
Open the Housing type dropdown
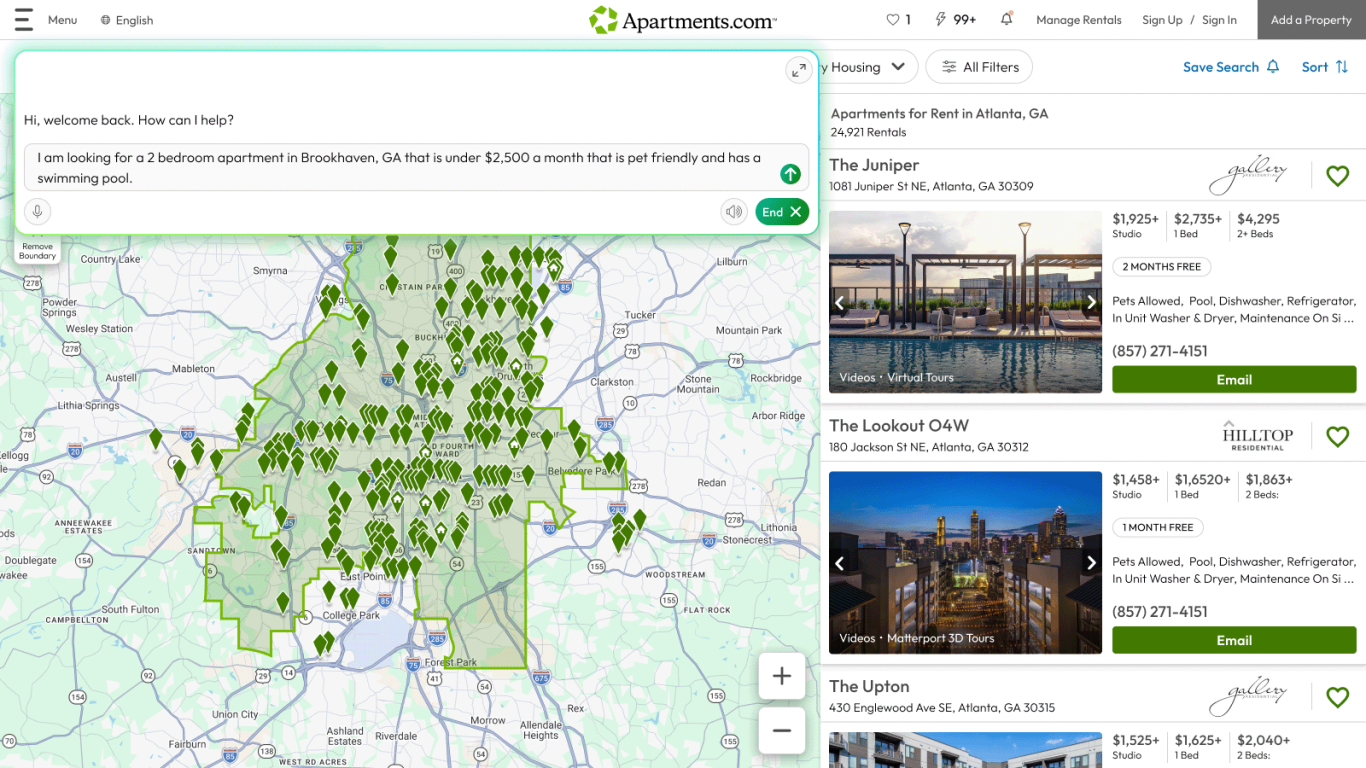(867, 67)
